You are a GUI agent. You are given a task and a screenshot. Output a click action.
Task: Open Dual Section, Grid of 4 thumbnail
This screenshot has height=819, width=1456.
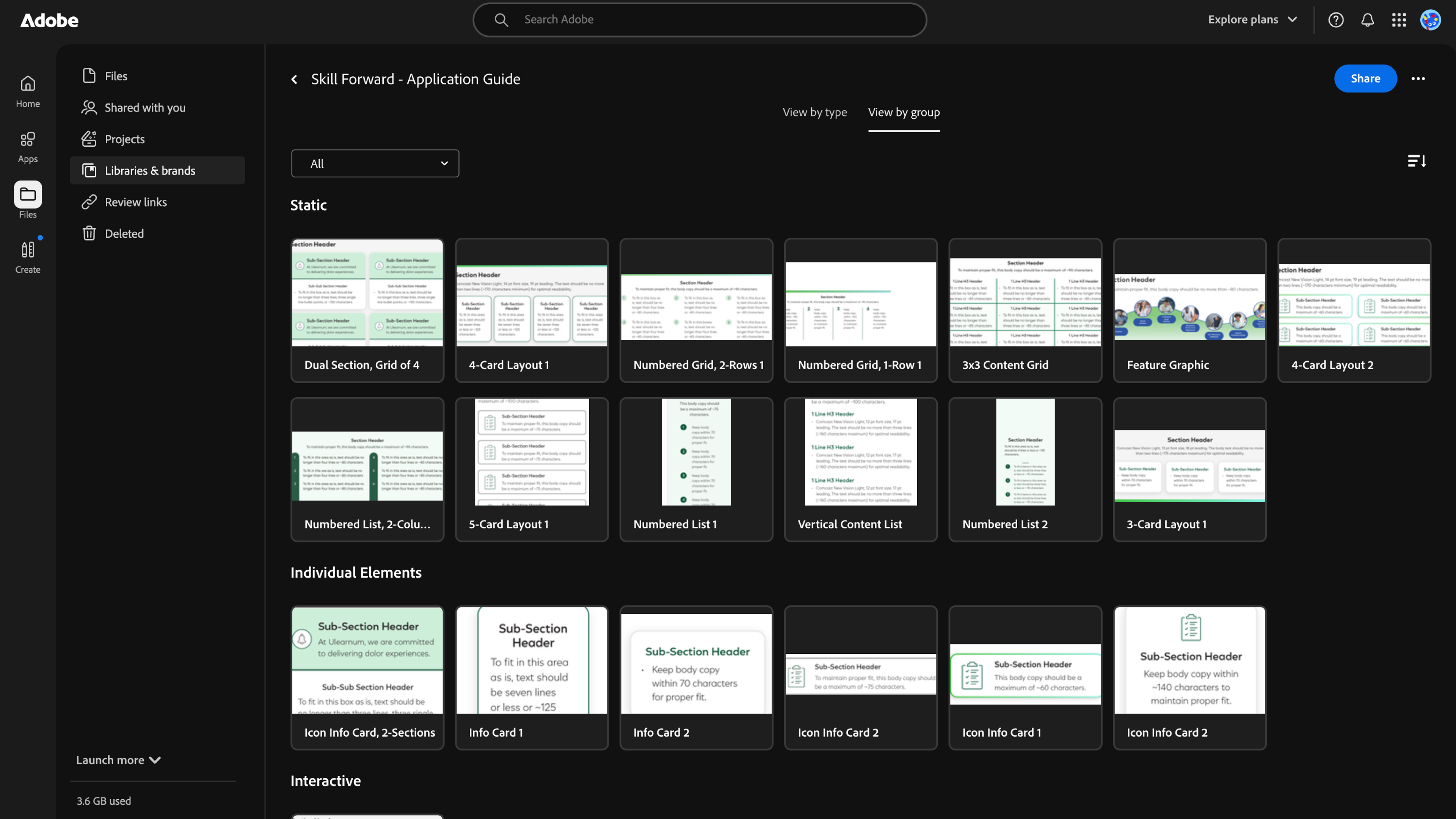click(367, 293)
